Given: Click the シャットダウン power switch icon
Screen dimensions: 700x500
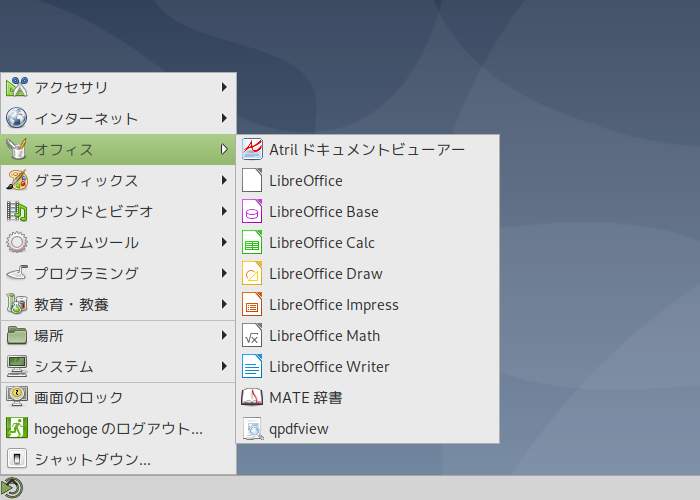Looking at the screenshot, I should tap(17, 459).
